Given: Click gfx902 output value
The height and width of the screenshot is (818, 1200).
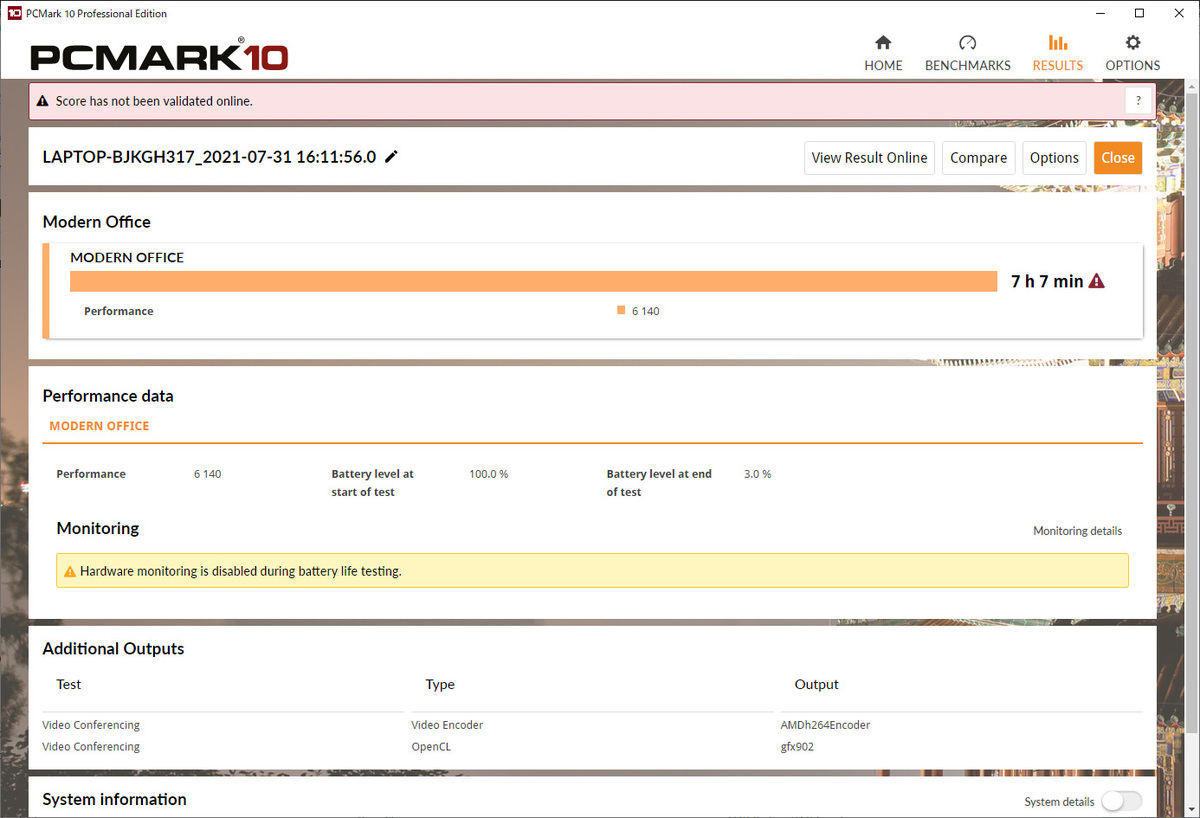Looking at the screenshot, I should tap(797, 747).
